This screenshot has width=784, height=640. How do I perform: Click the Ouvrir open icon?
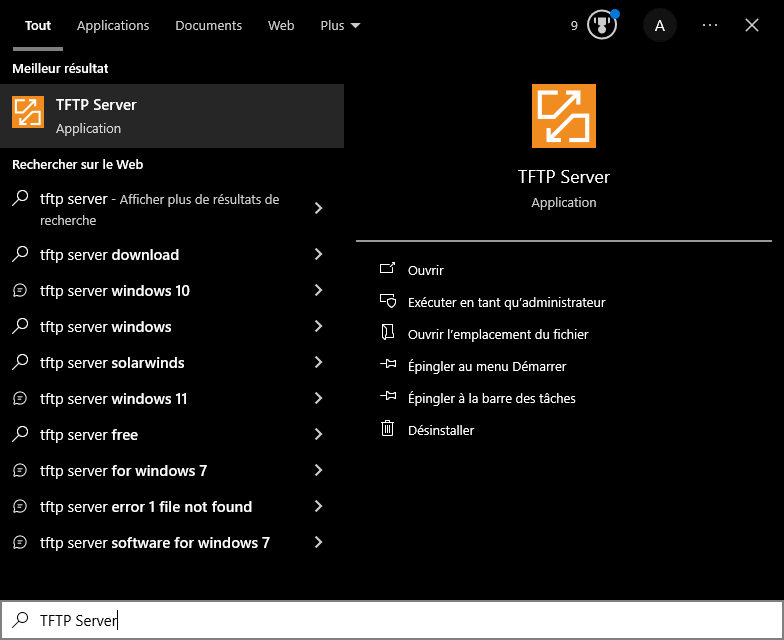[388, 270]
